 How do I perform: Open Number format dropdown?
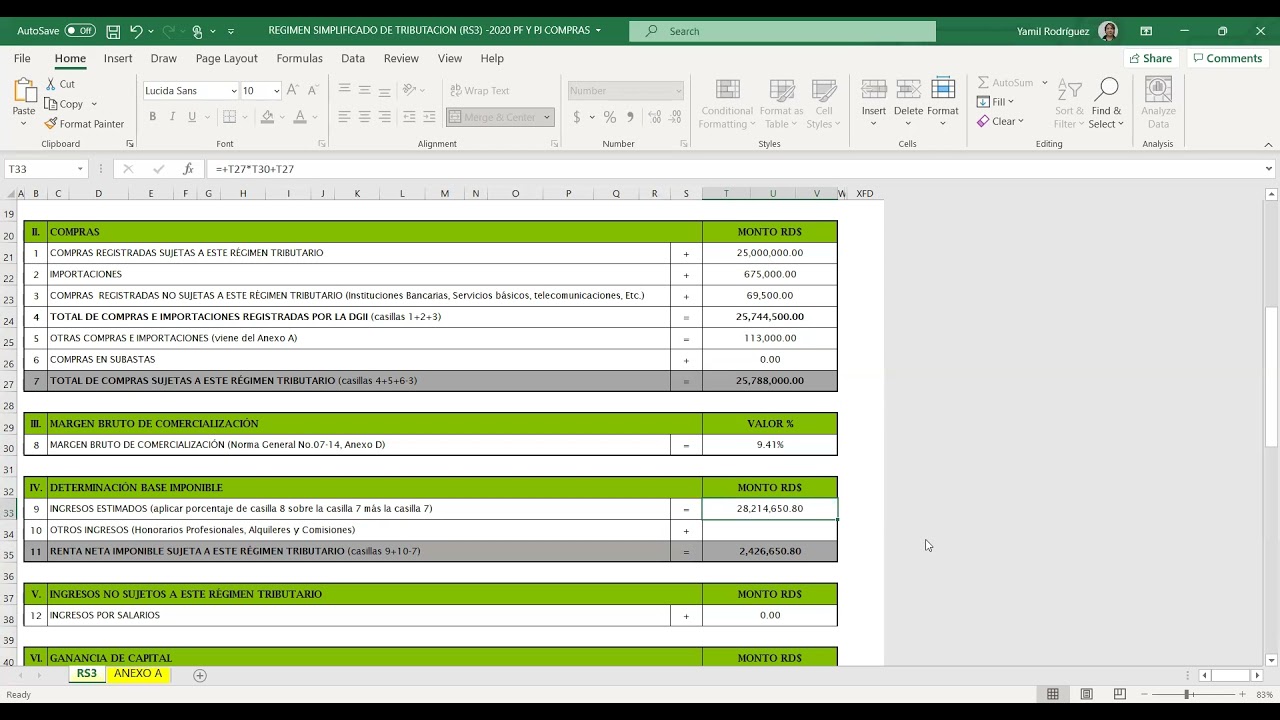(677, 91)
